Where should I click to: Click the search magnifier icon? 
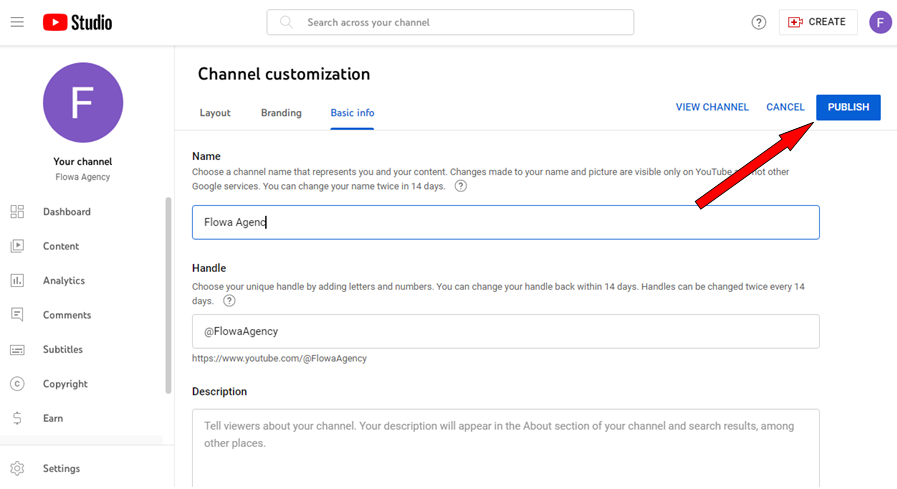click(x=286, y=22)
